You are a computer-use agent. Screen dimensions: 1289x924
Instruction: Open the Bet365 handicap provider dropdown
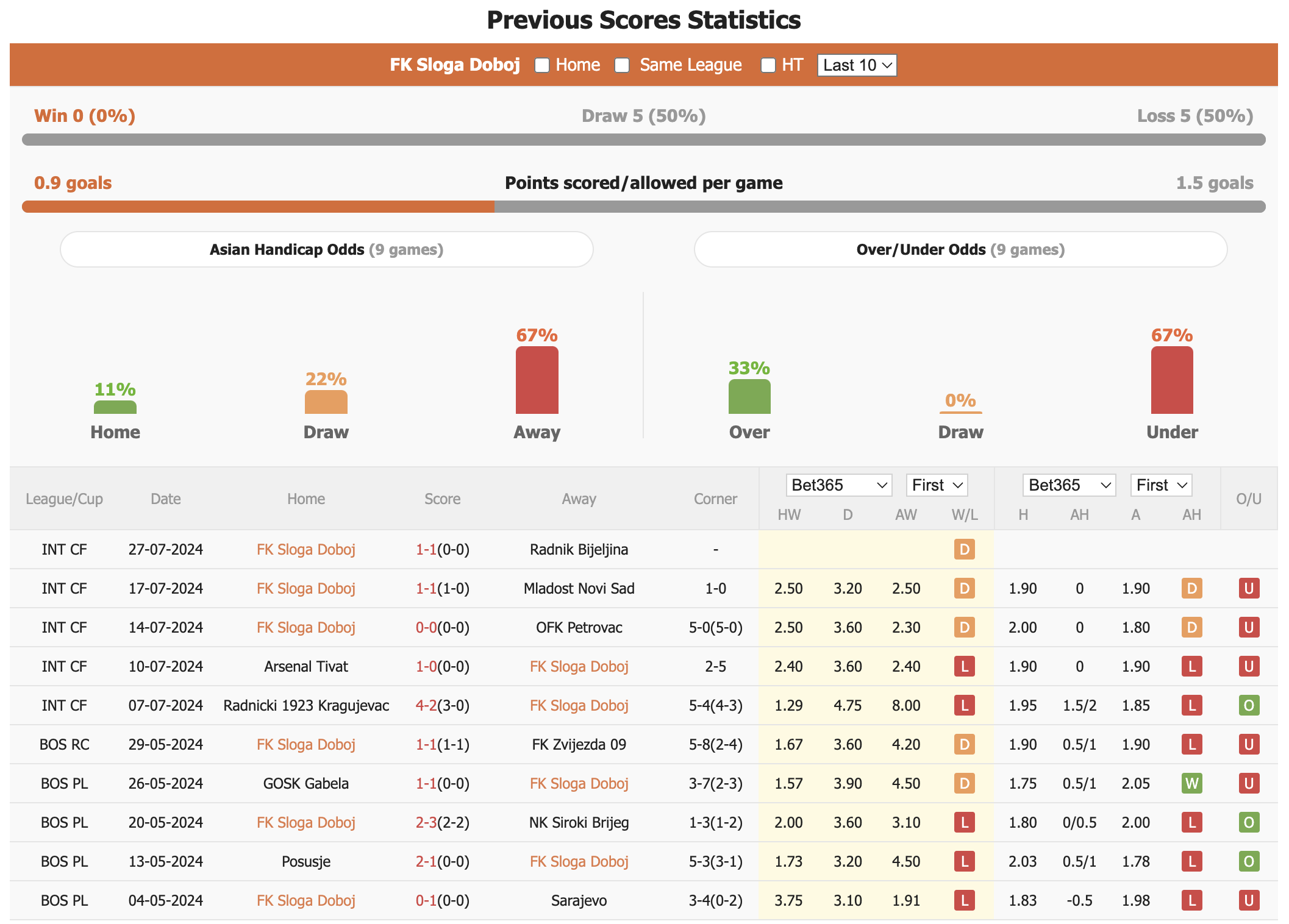tap(1069, 485)
